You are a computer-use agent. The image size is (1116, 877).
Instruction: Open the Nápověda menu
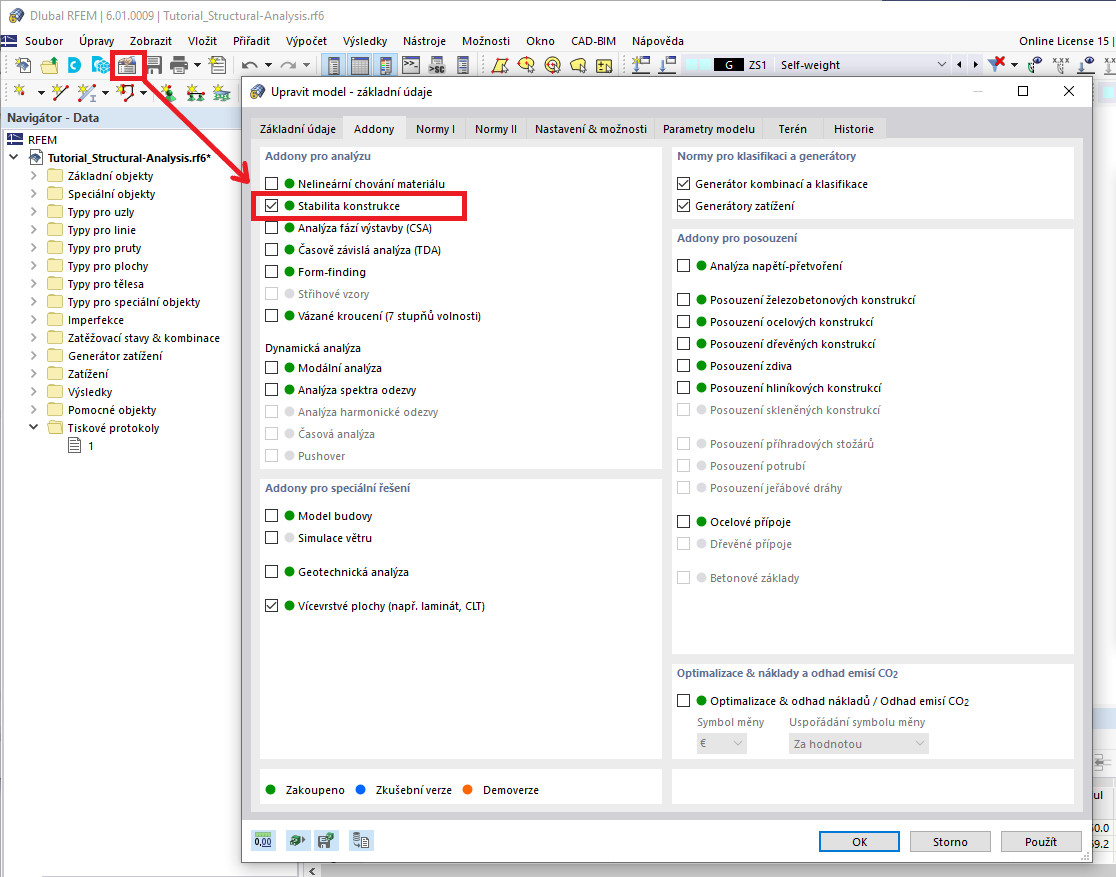click(658, 41)
